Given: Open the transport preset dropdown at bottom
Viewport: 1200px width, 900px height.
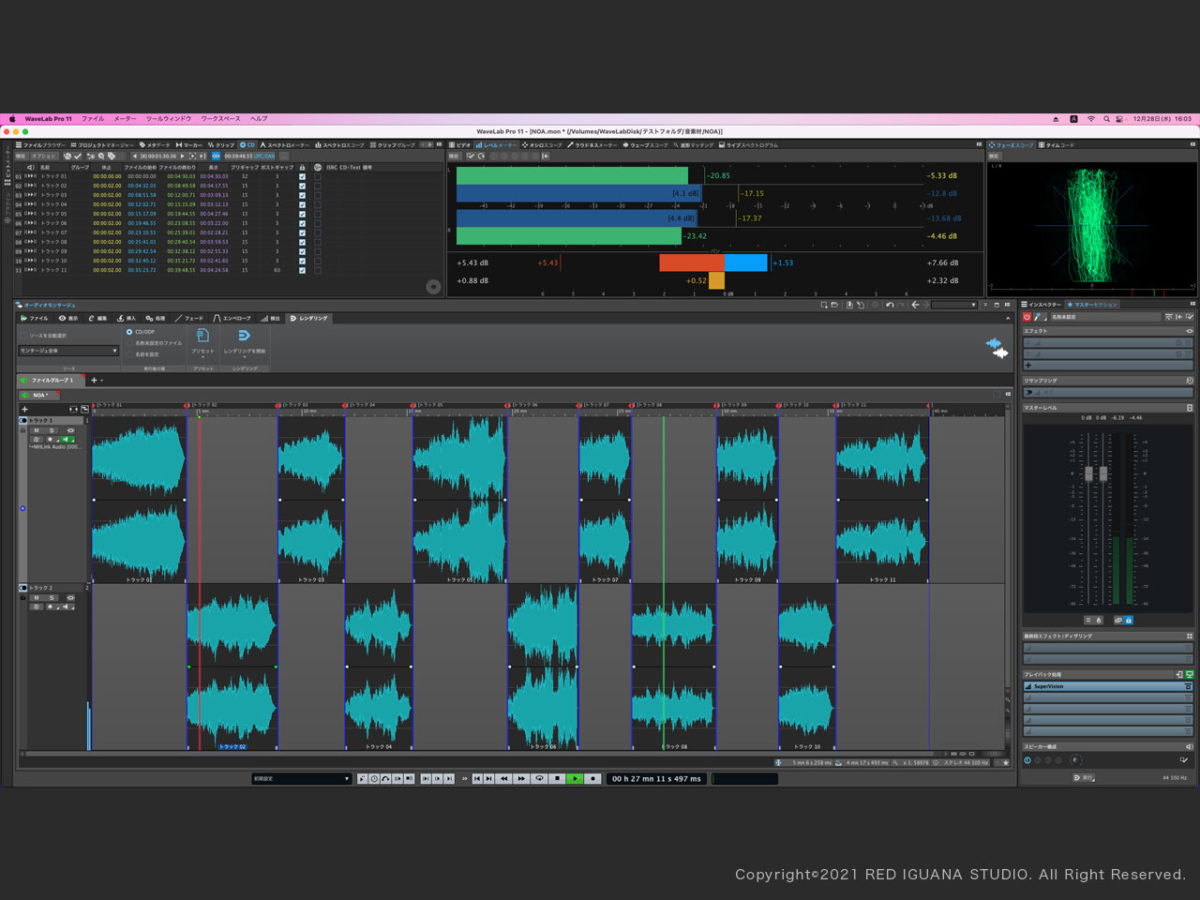Looking at the screenshot, I should coord(301,778).
